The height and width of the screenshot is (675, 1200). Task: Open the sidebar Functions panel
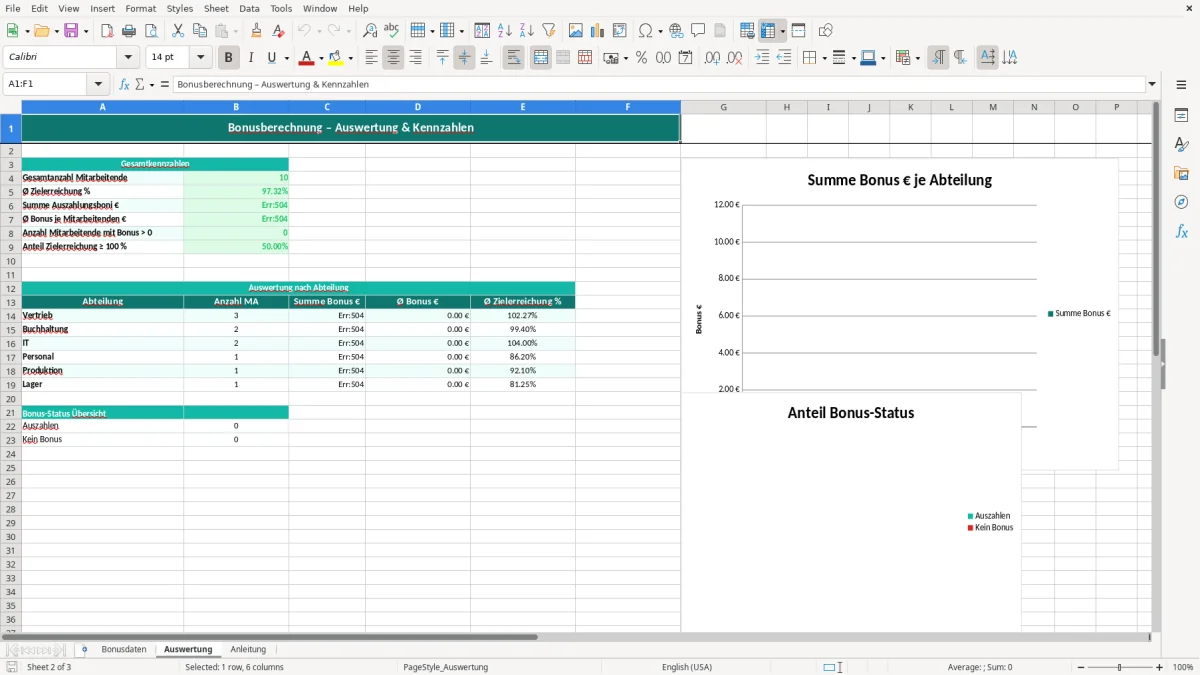tap(1181, 231)
